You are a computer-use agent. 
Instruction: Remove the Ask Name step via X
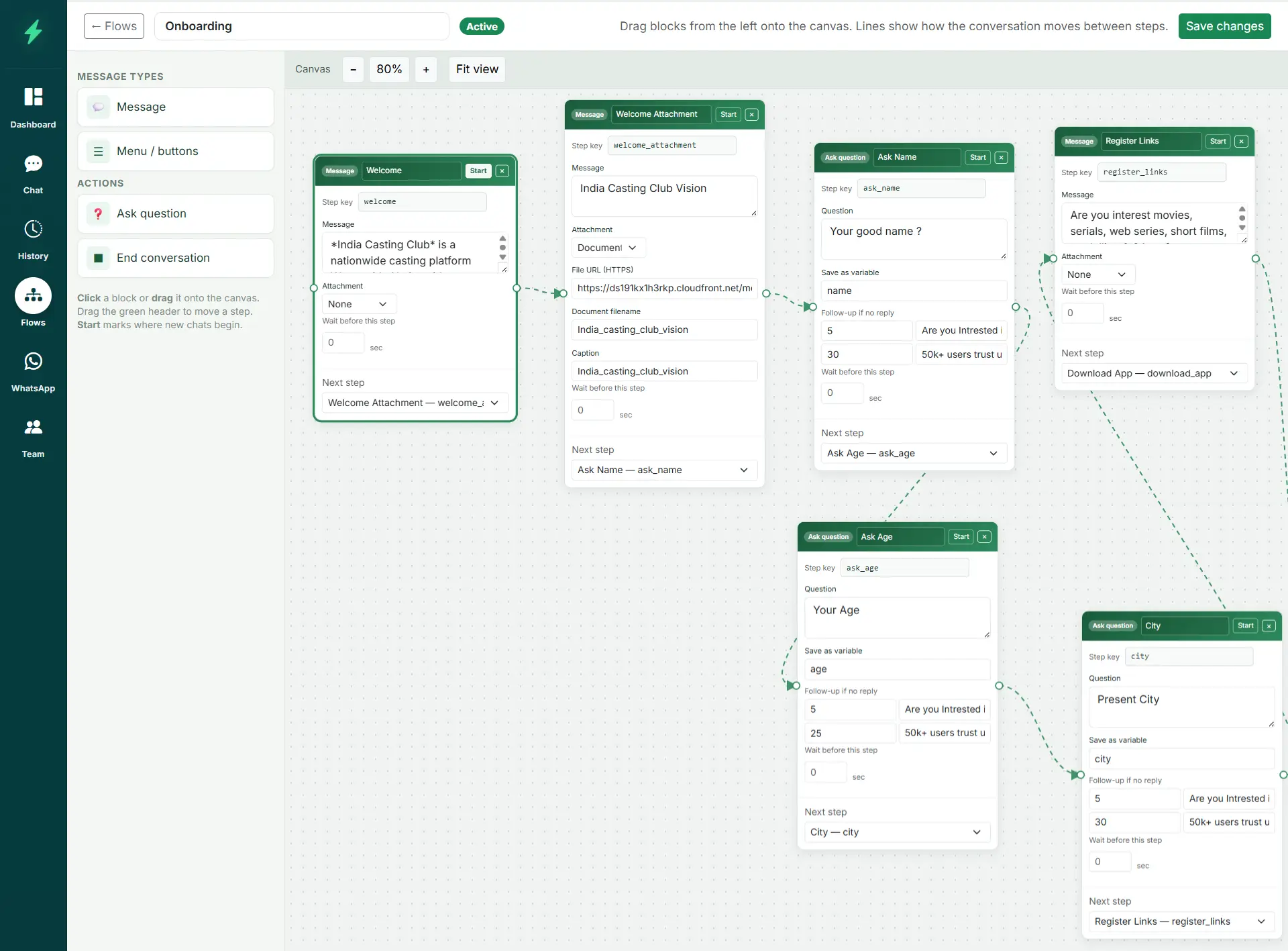click(x=1001, y=158)
